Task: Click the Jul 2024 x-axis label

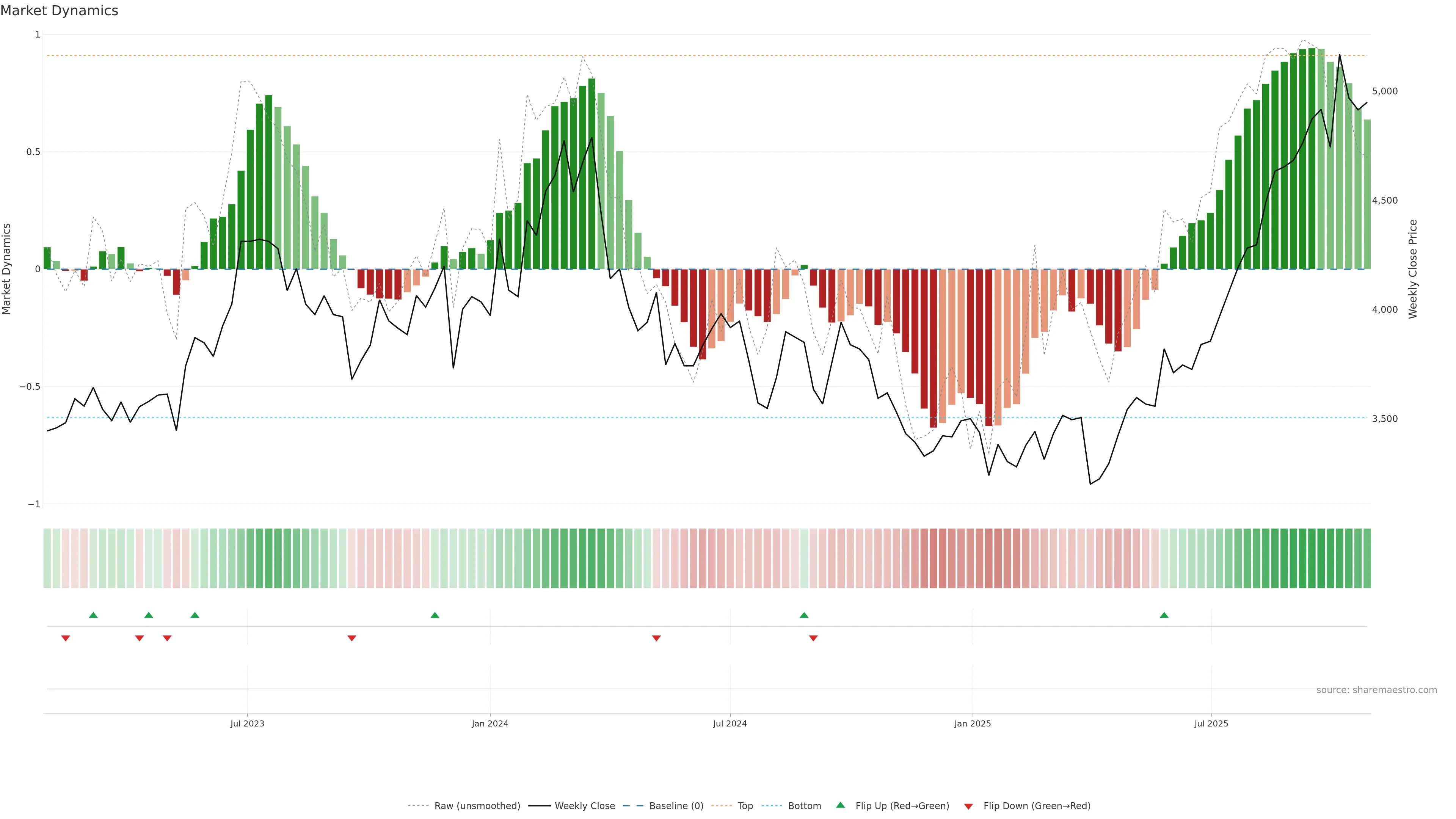Action: click(730, 723)
